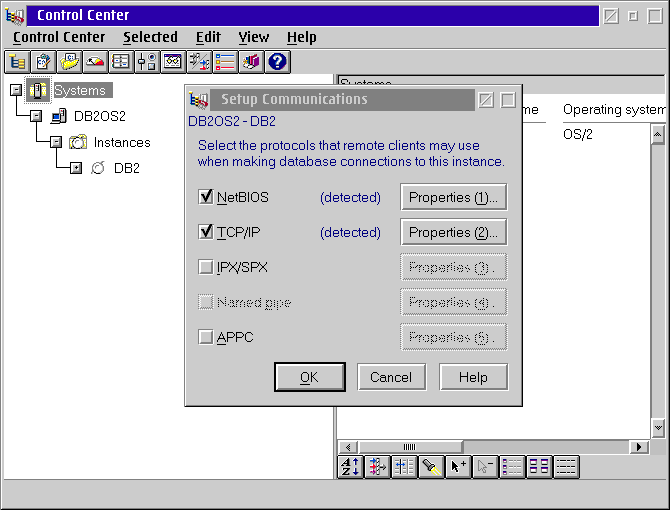The image size is (670, 510).
Task: Open the Edit menu
Action: pos(208,37)
